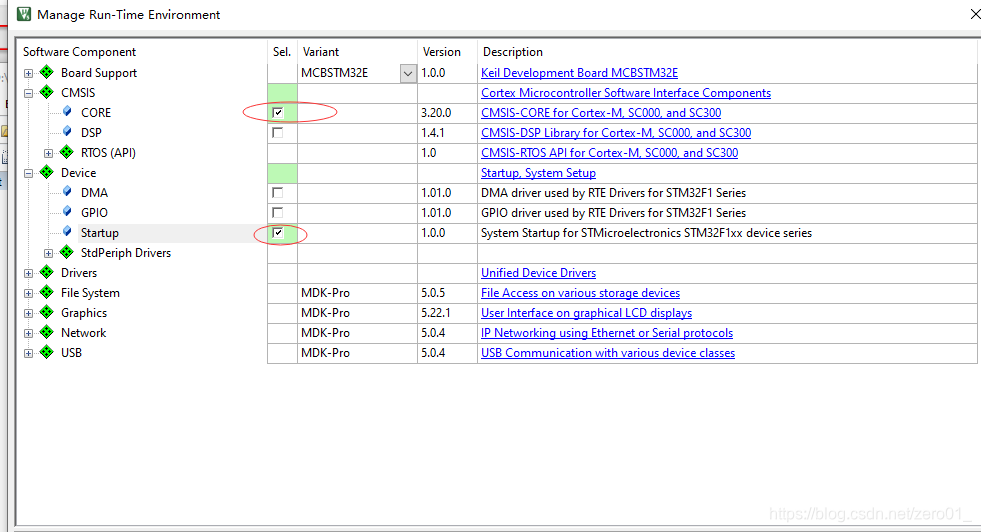981x532 pixels.
Task: Collapse the Device tree node
Action: 29,173
